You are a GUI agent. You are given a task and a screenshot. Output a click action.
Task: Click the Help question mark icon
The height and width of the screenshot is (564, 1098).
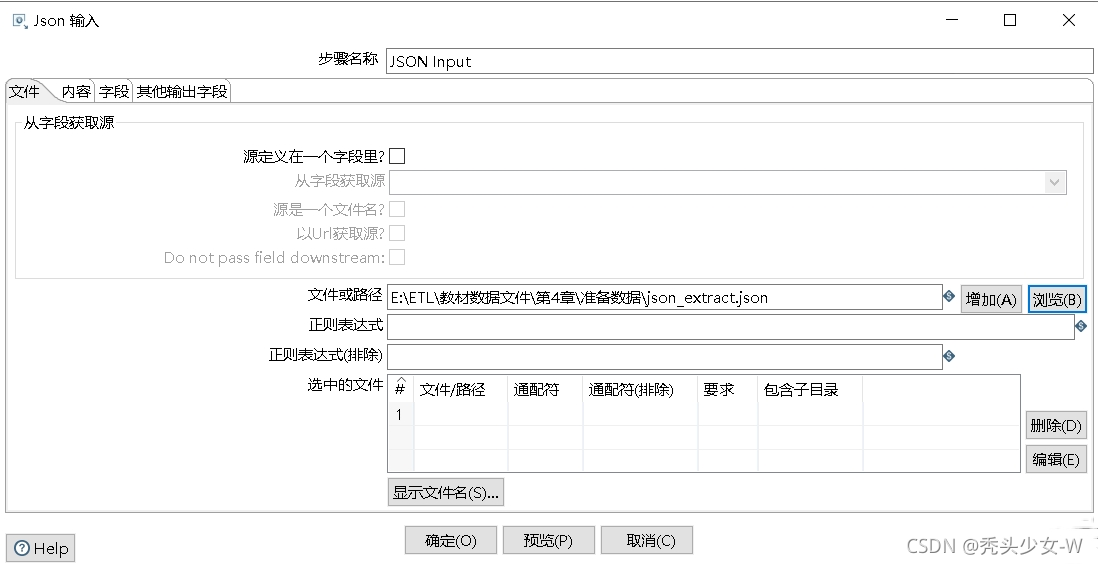click(22, 548)
